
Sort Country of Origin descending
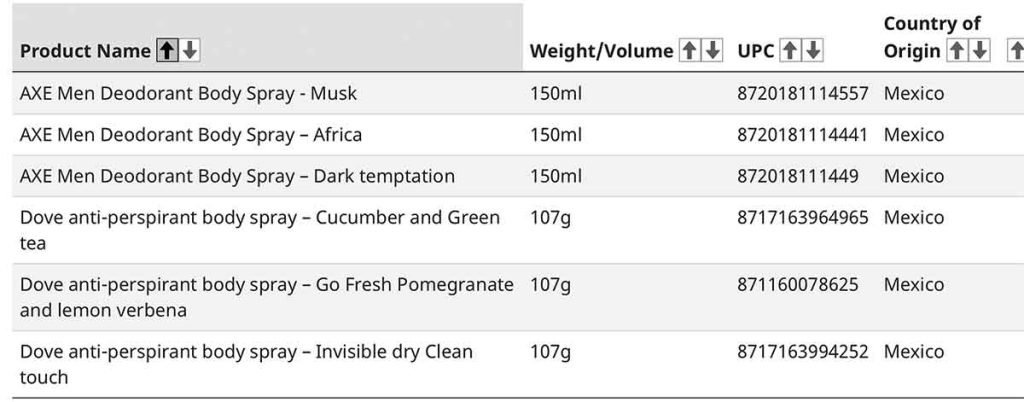tap(980, 51)
